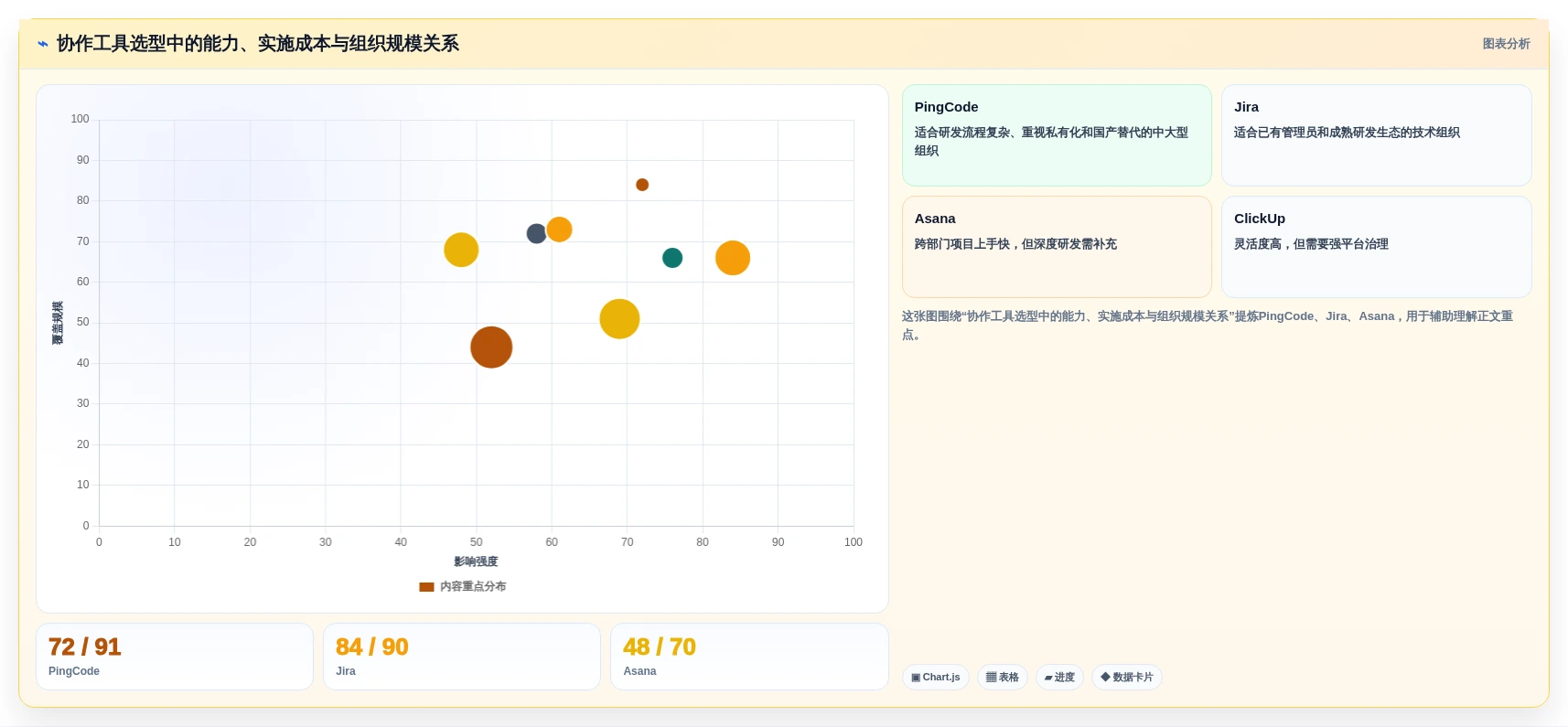Select the 数据卡片 tag chip

(1127, 678)
